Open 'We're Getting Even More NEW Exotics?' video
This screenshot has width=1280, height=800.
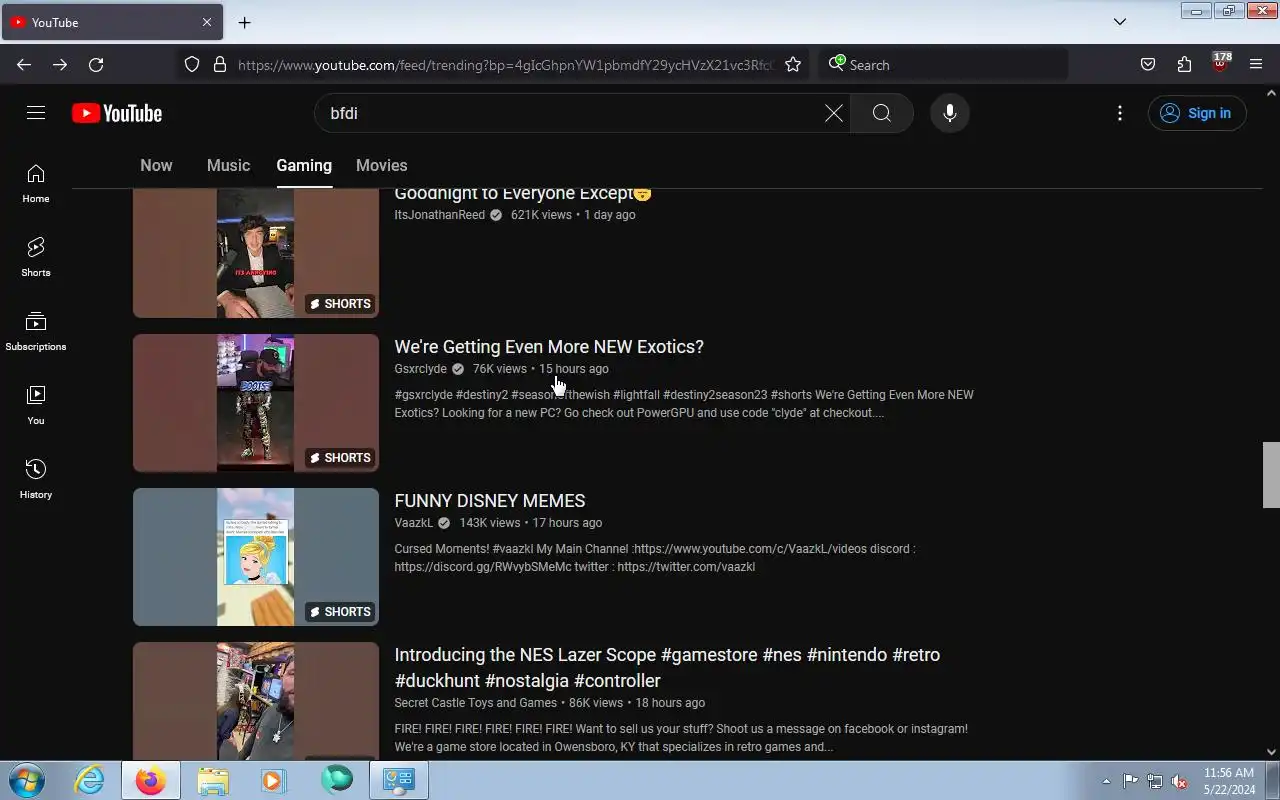(549, 347)
